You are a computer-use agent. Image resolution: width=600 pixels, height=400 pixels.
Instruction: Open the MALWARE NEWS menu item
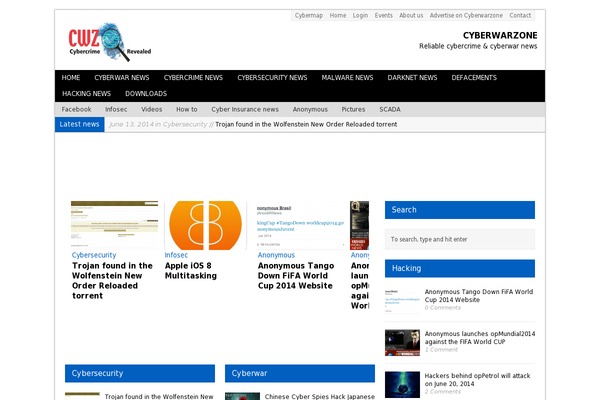(347, 78)
